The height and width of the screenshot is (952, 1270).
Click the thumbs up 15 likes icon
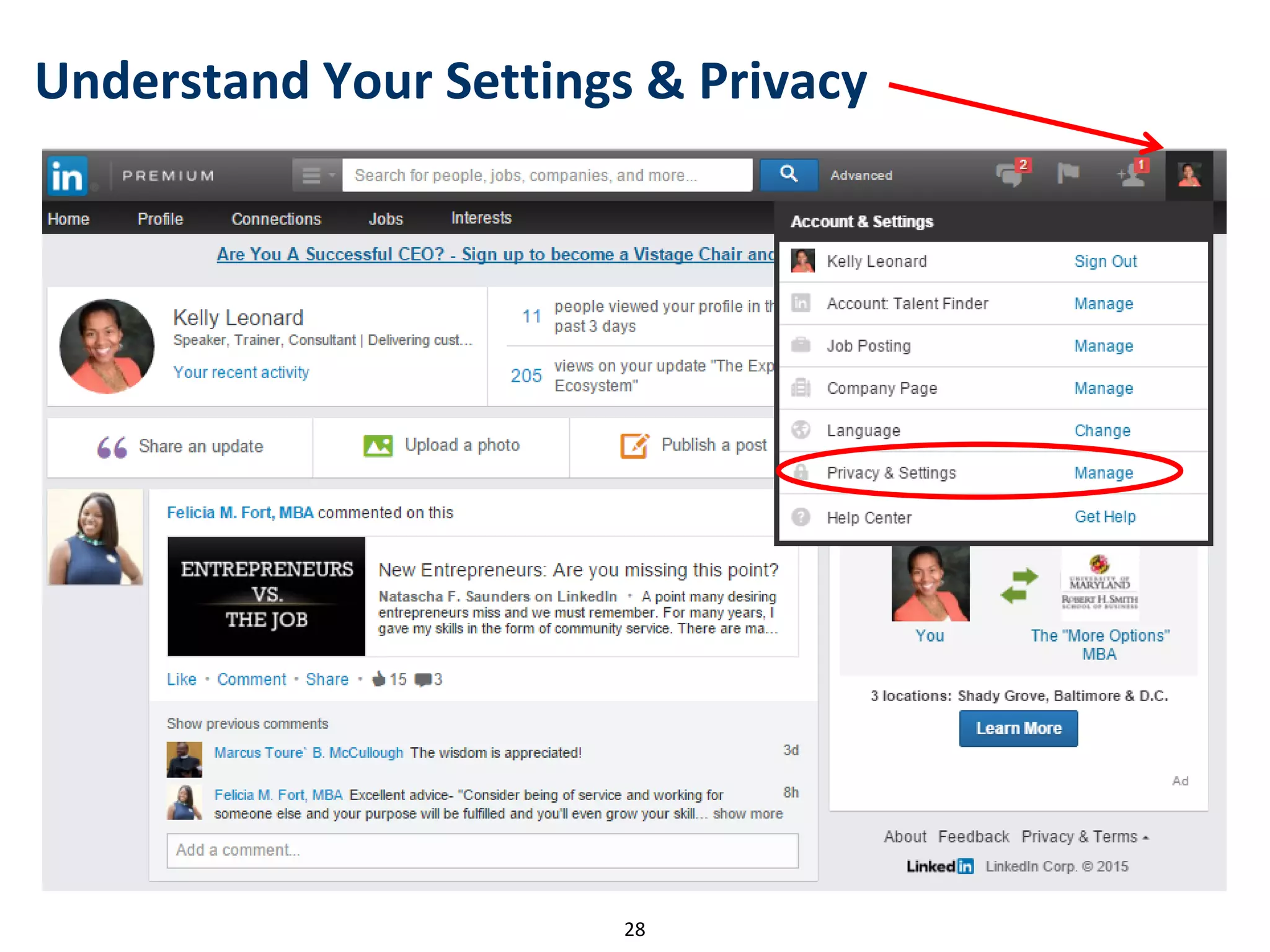click(x=379, y=679)
